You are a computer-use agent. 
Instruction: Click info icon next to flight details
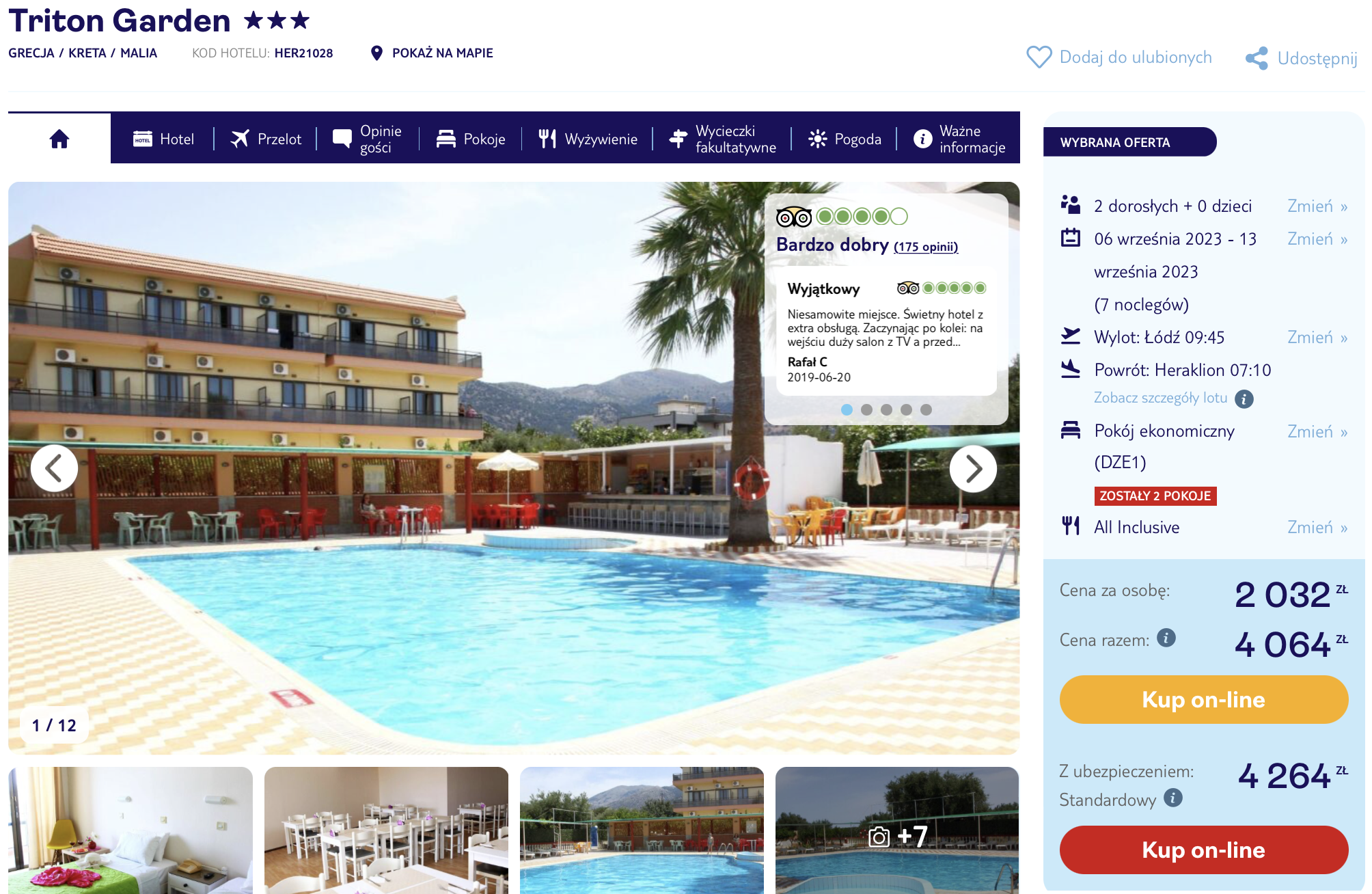[1244, 398]
